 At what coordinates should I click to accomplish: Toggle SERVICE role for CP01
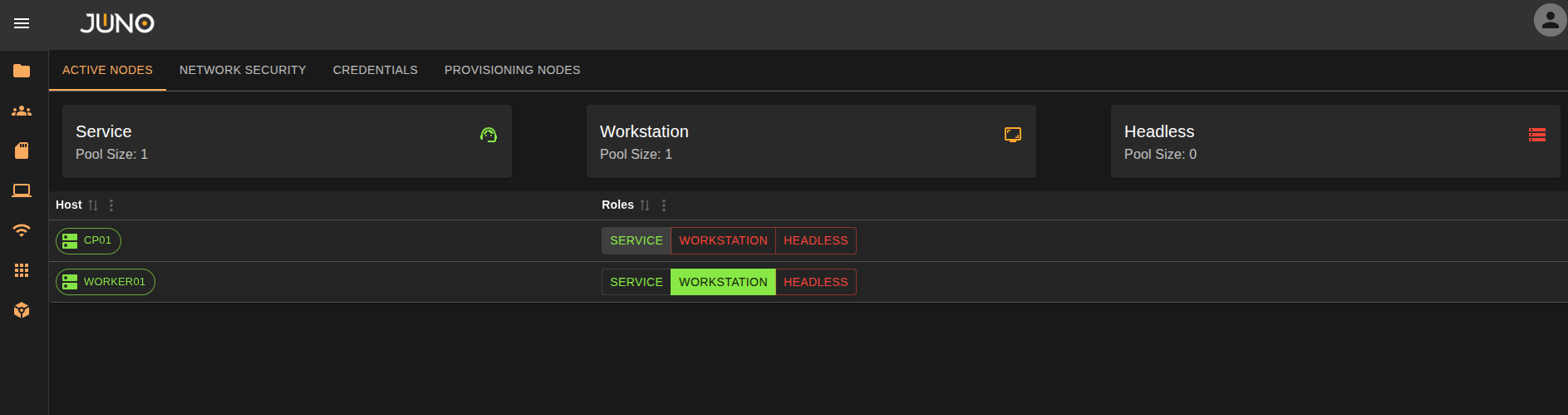point(636,240)
